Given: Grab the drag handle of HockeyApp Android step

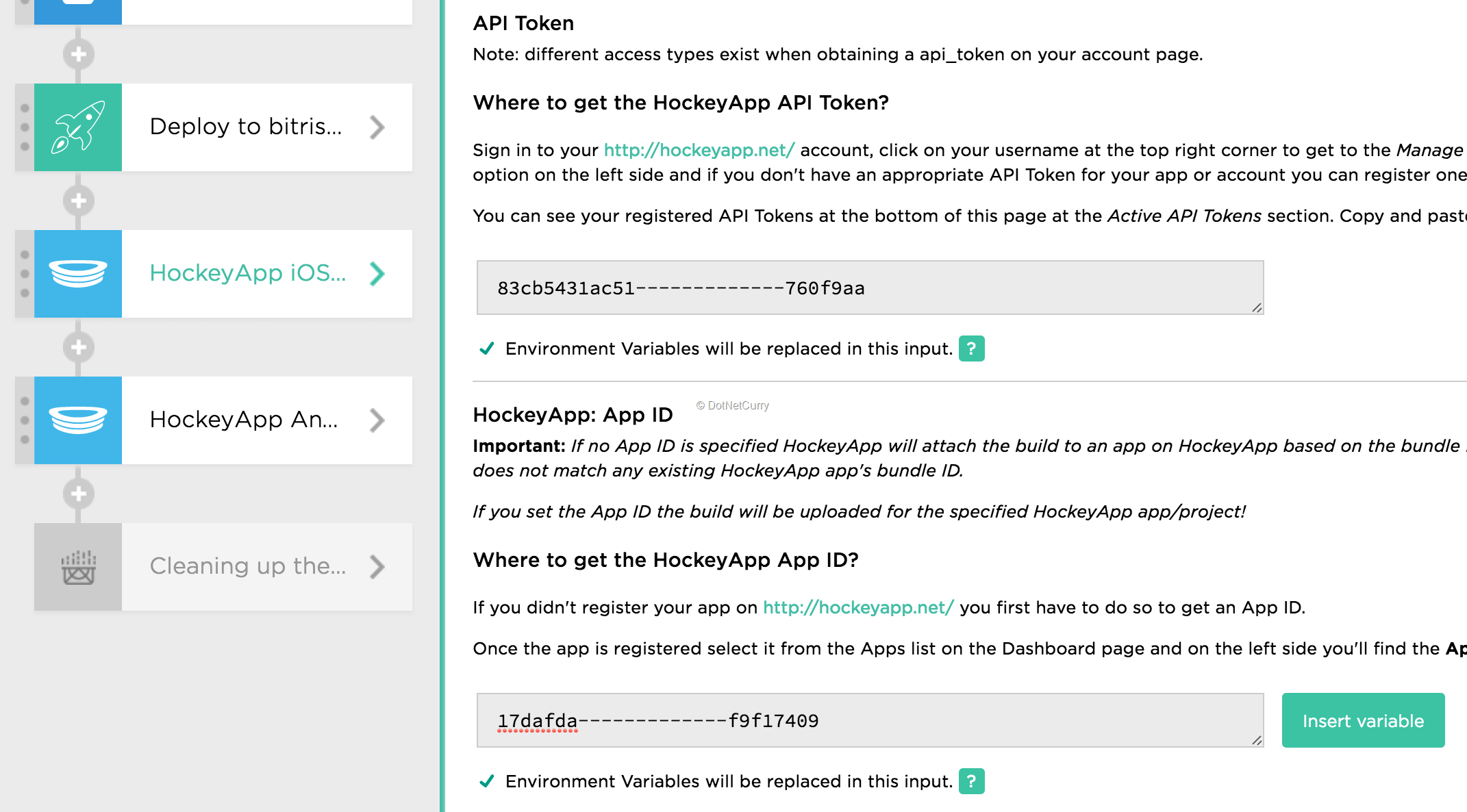Looking at the screenshot, I should pos(25,420).
